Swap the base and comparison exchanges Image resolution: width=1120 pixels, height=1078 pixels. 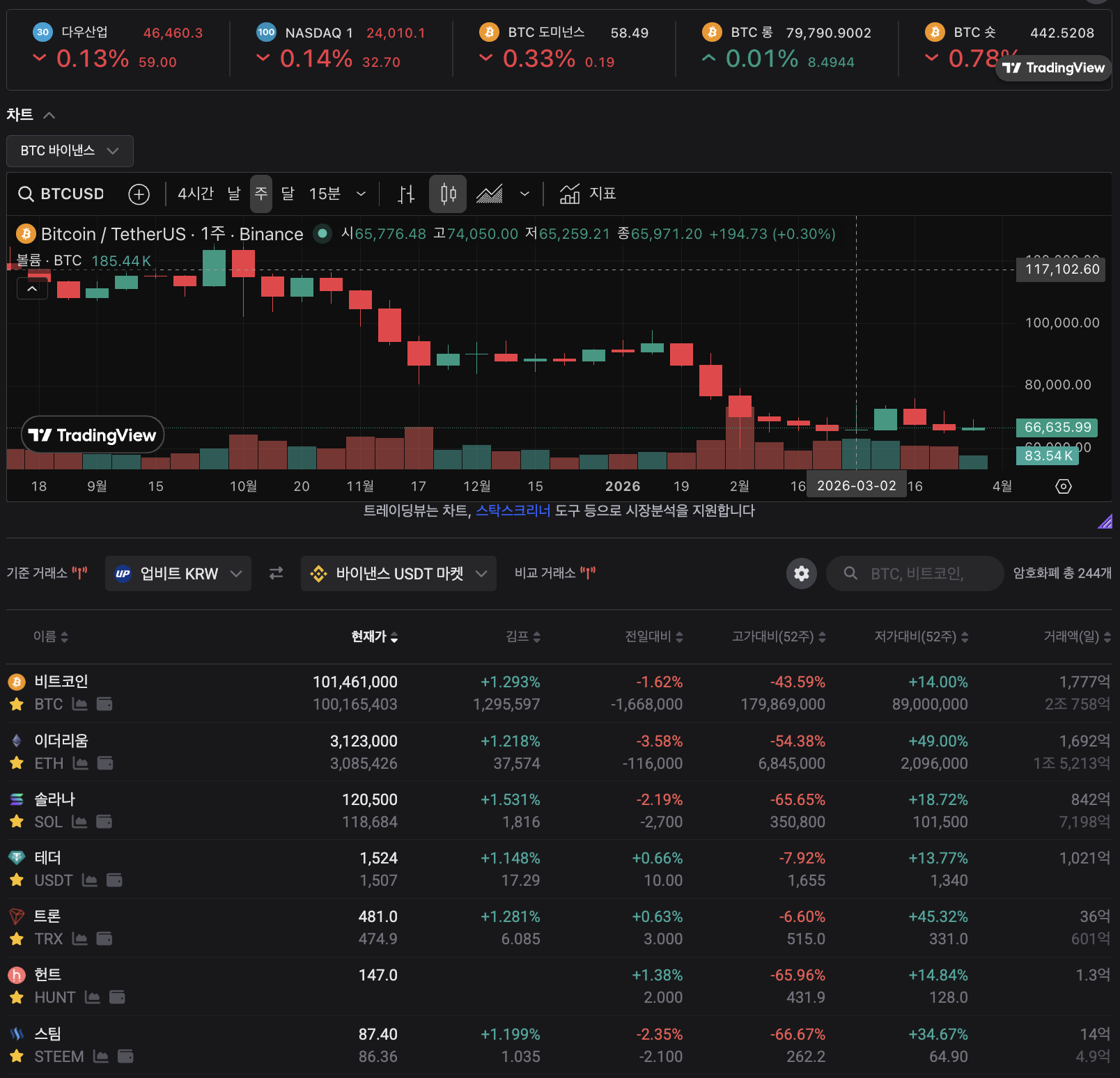(x=277, y=573)
